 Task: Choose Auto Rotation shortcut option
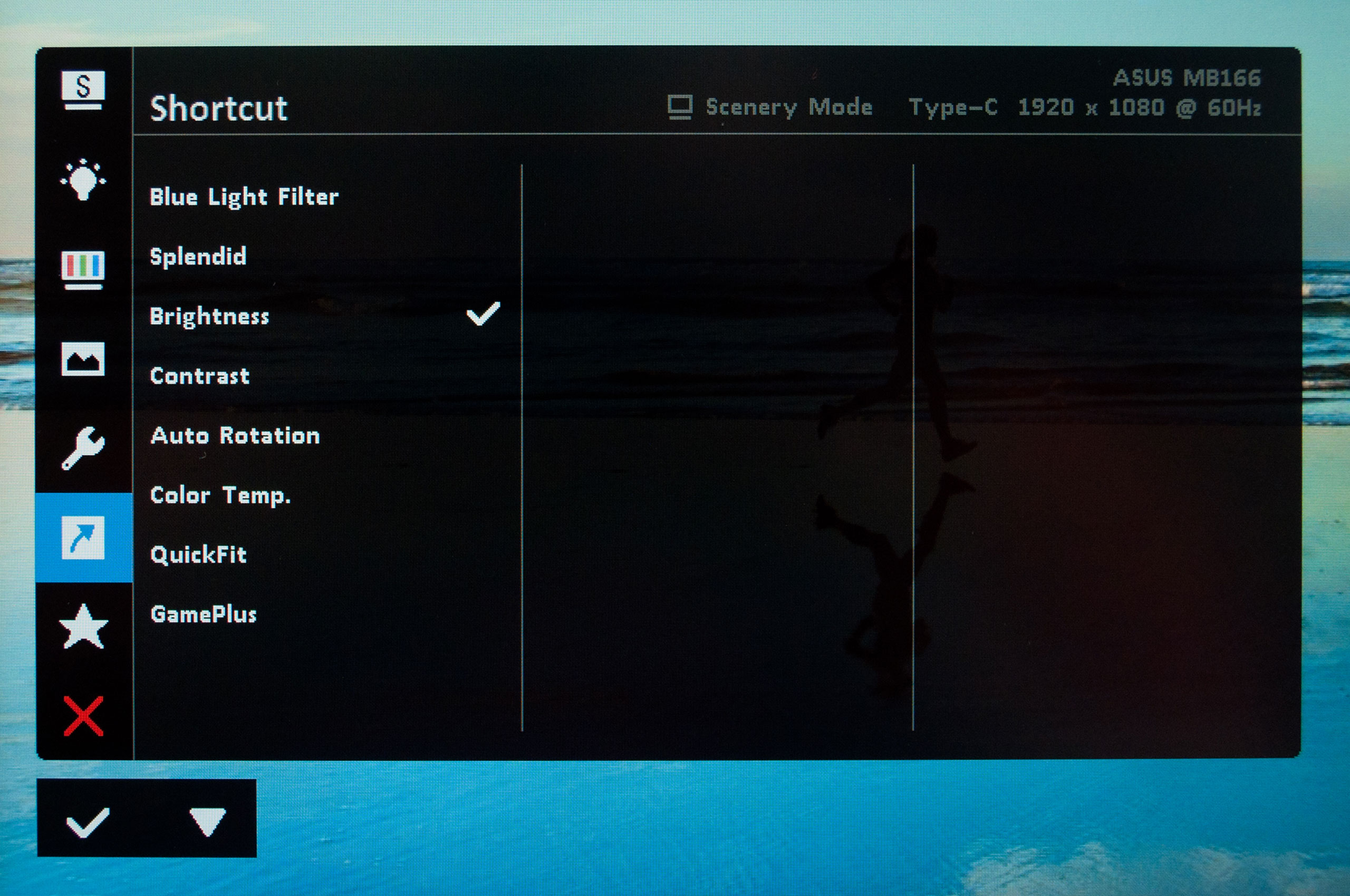click(235, 436)
